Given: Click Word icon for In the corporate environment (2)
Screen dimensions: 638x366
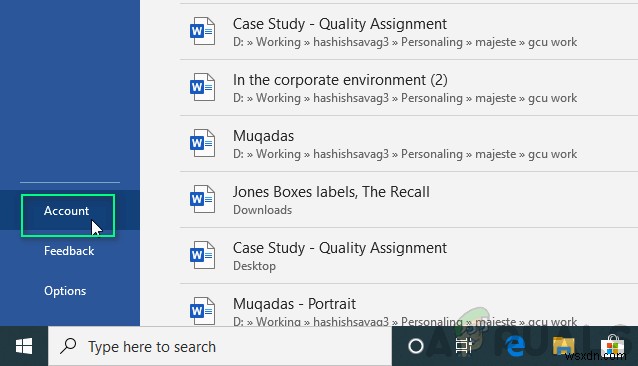Looking at the screenshot, I should [x=202, y=87].
